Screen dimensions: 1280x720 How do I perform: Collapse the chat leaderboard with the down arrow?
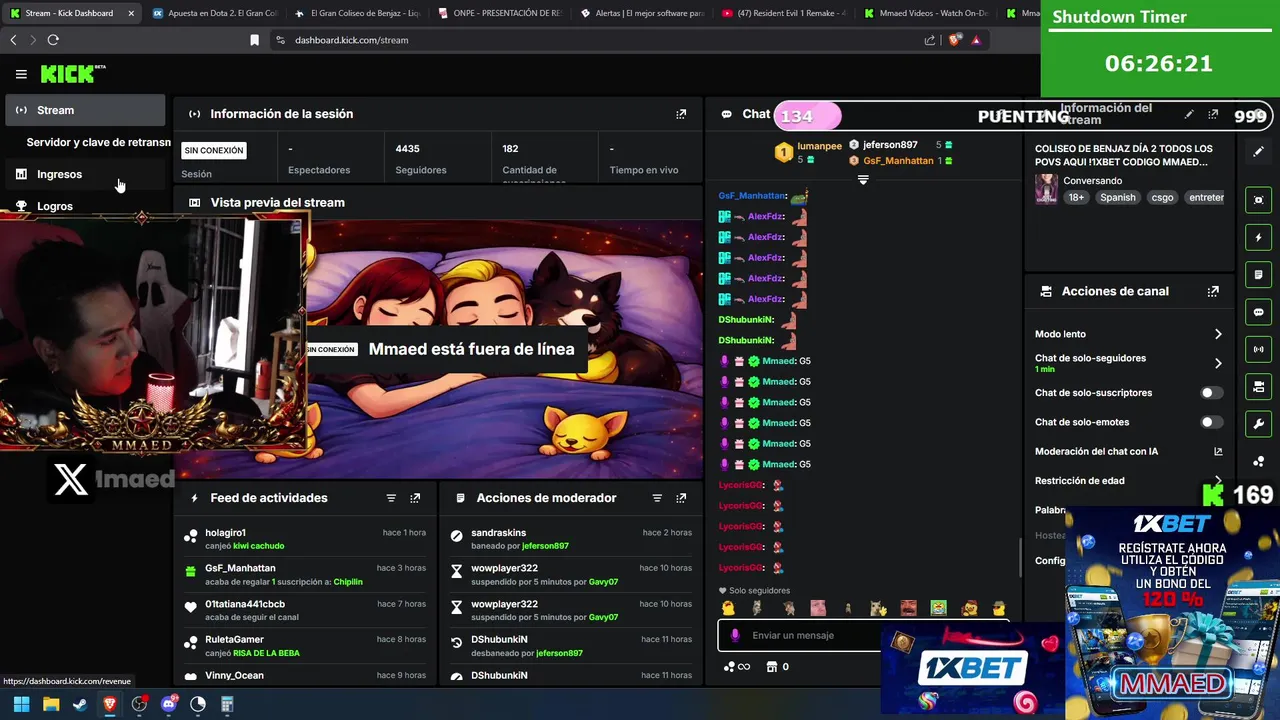click(863, 180)
